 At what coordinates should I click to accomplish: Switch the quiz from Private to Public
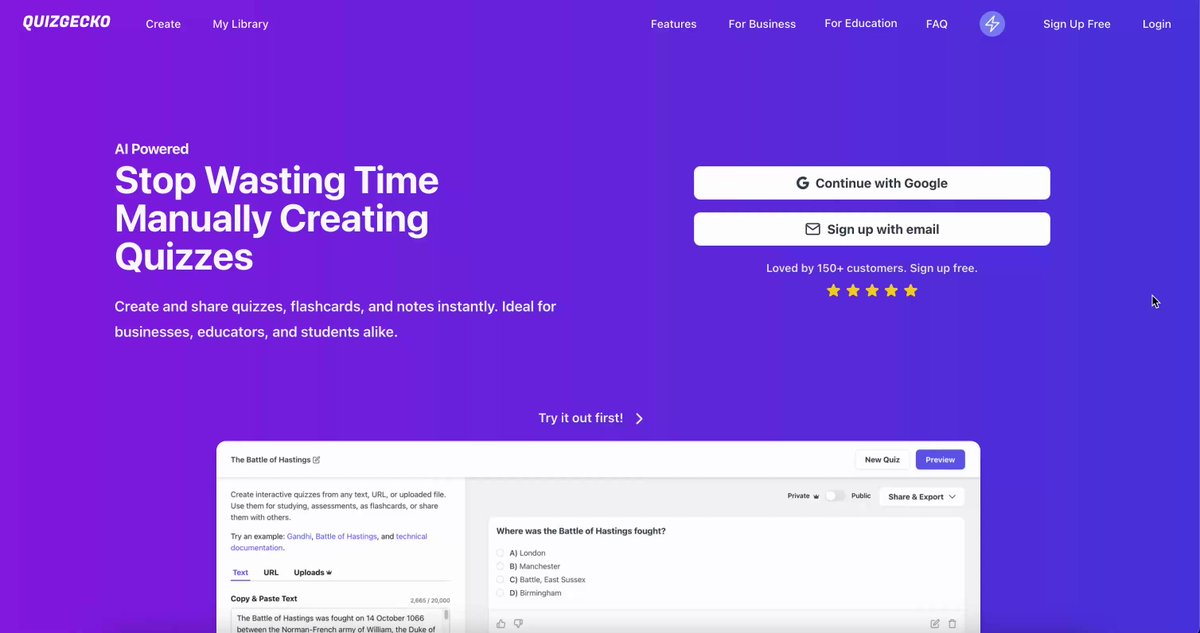click(835, 495)
